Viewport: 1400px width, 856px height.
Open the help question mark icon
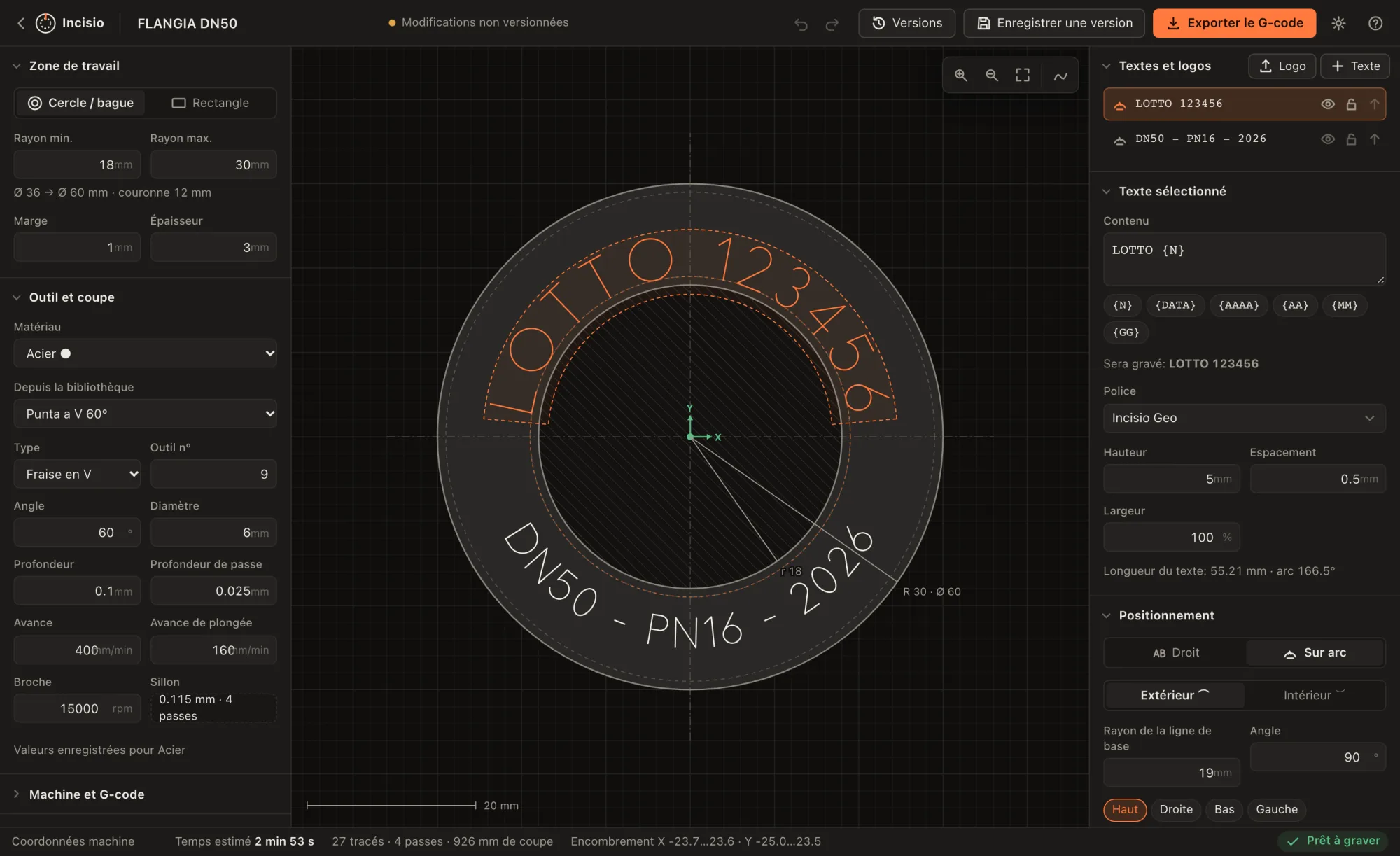click(1375, 23)
